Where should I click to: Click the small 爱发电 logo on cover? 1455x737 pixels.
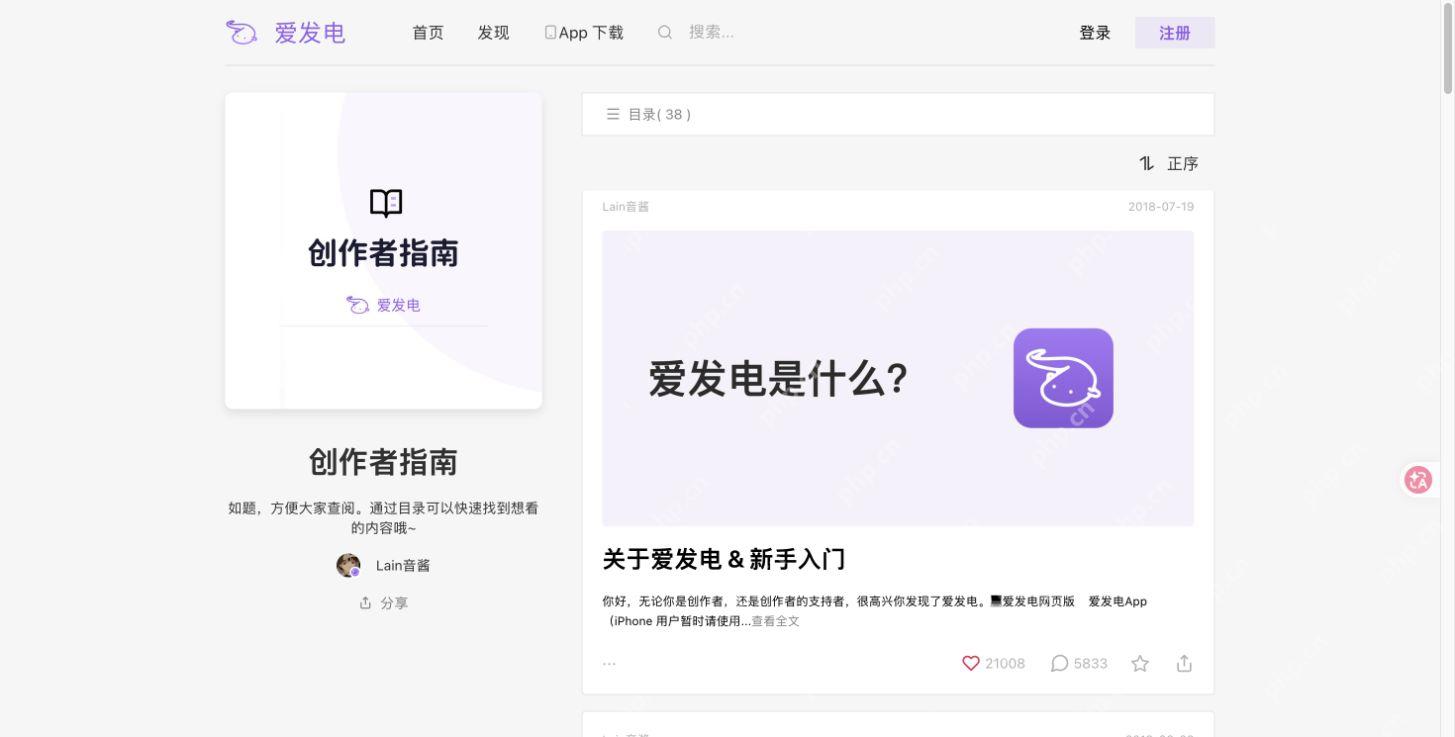(x=383, y=305)
